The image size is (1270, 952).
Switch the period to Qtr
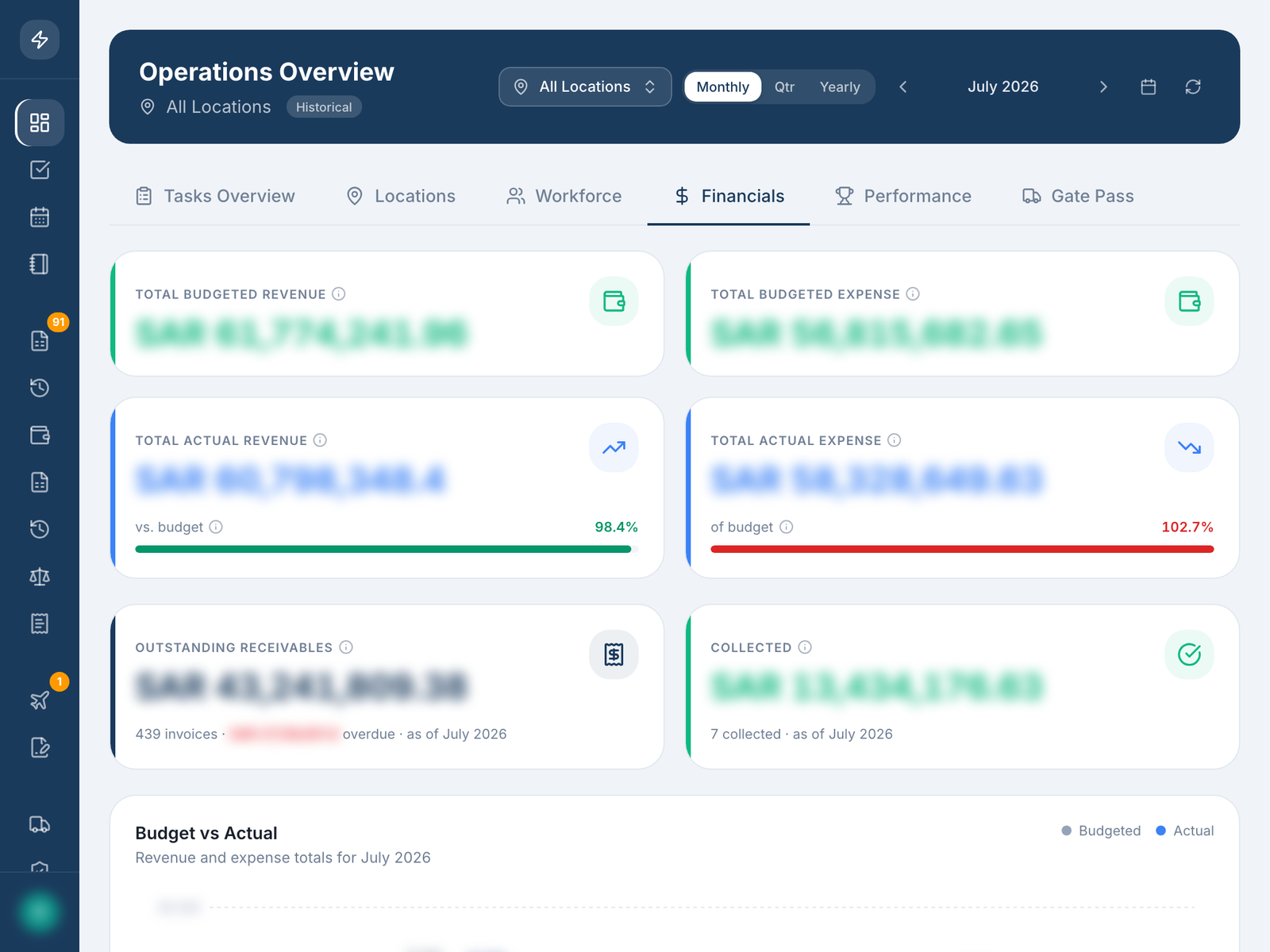tap(784, 86)
